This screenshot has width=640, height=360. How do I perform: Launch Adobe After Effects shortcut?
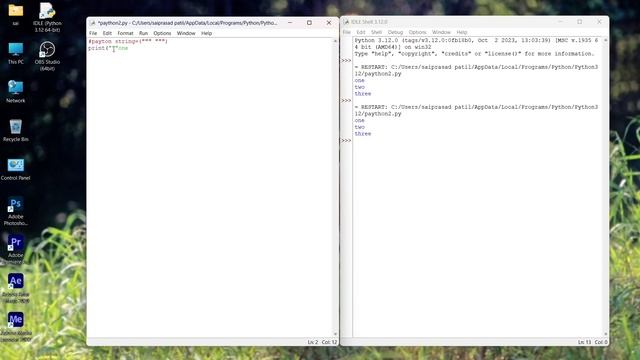(x=16, y=288)
